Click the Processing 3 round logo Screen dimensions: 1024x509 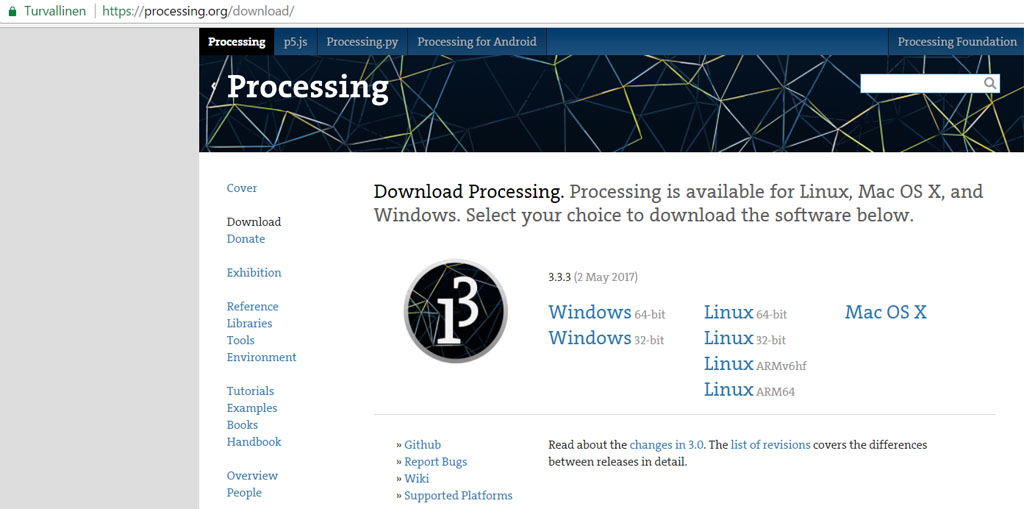tap(455, 311)
